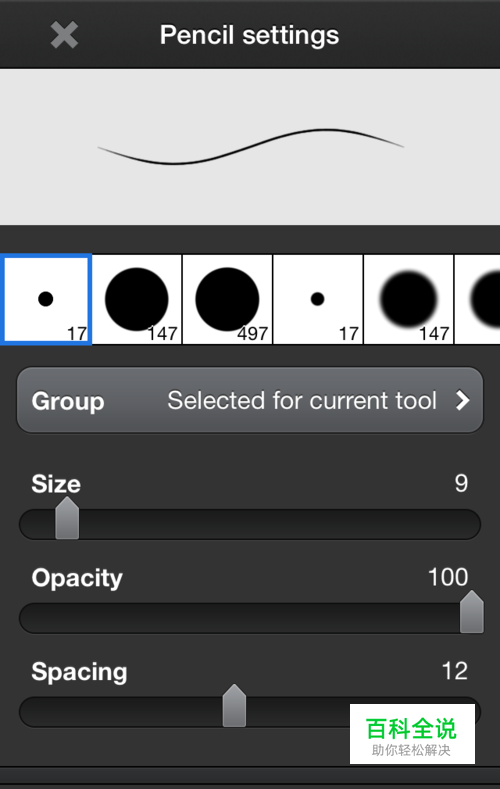Screen dimensions: 500x789
Task: Click 'Selected for current tool' text
Action: (x=302, y=401)
